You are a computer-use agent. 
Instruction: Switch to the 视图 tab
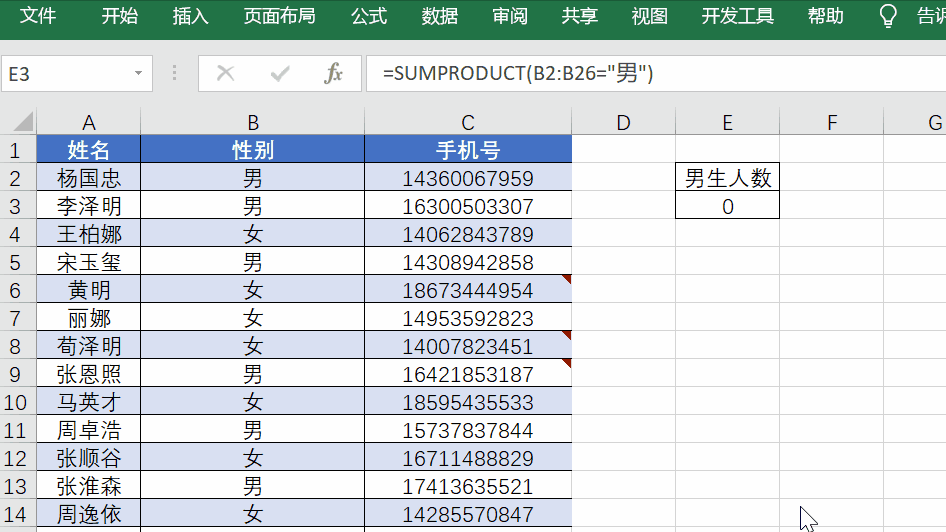tap(650, 16)
